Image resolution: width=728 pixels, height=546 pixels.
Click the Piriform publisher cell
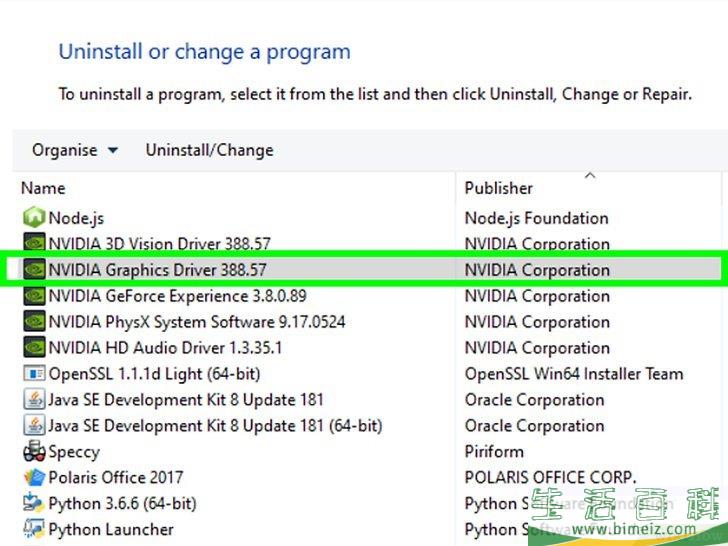tap(494, 452)
